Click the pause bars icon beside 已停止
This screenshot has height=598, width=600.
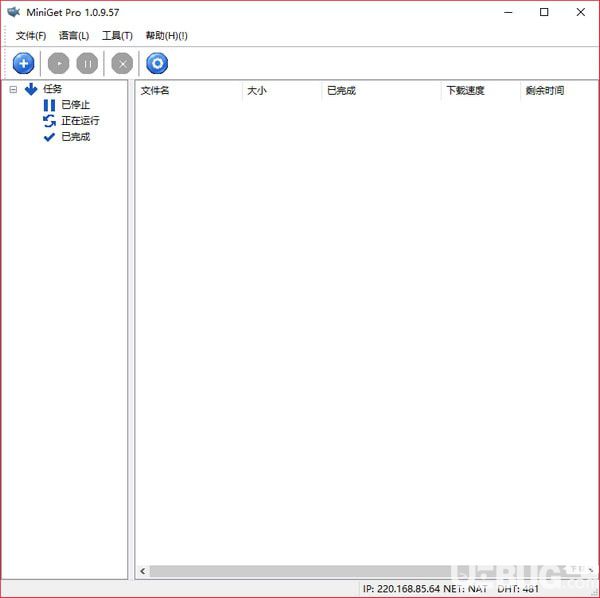click(x=49, y=105)
